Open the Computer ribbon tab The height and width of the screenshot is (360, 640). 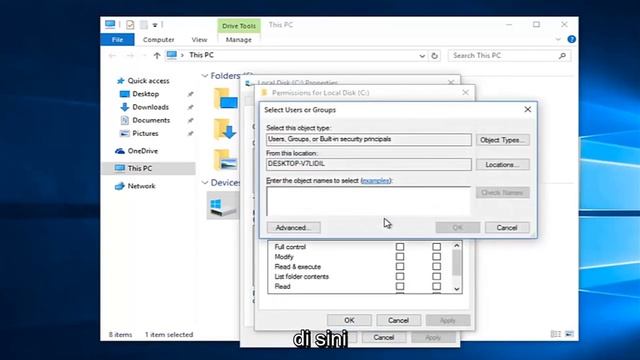coord(158,40)
